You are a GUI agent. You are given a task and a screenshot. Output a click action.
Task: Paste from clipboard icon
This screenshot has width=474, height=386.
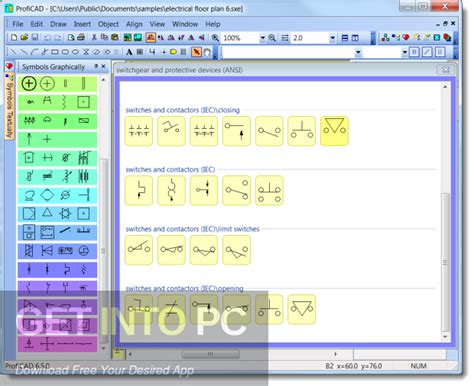(x=114, y=38)
